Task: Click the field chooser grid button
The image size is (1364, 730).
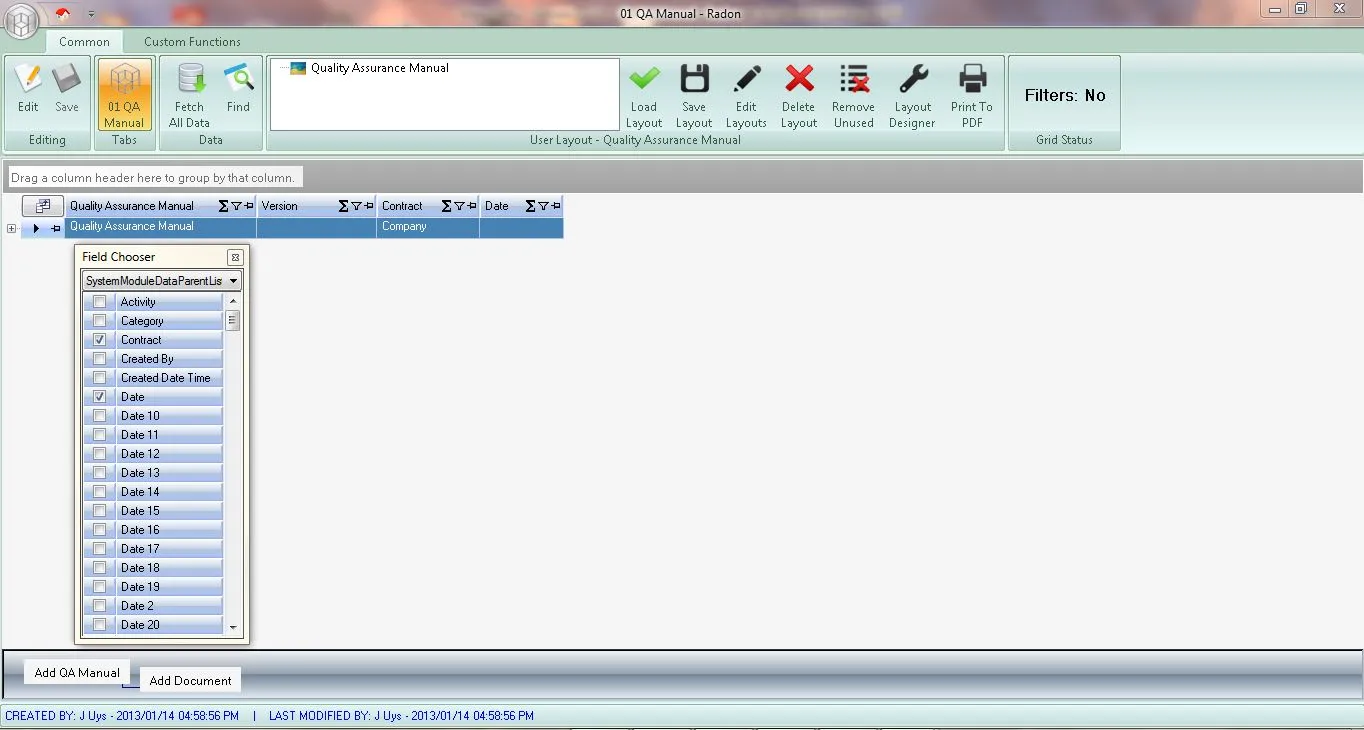Action: [x=43, y=206]
